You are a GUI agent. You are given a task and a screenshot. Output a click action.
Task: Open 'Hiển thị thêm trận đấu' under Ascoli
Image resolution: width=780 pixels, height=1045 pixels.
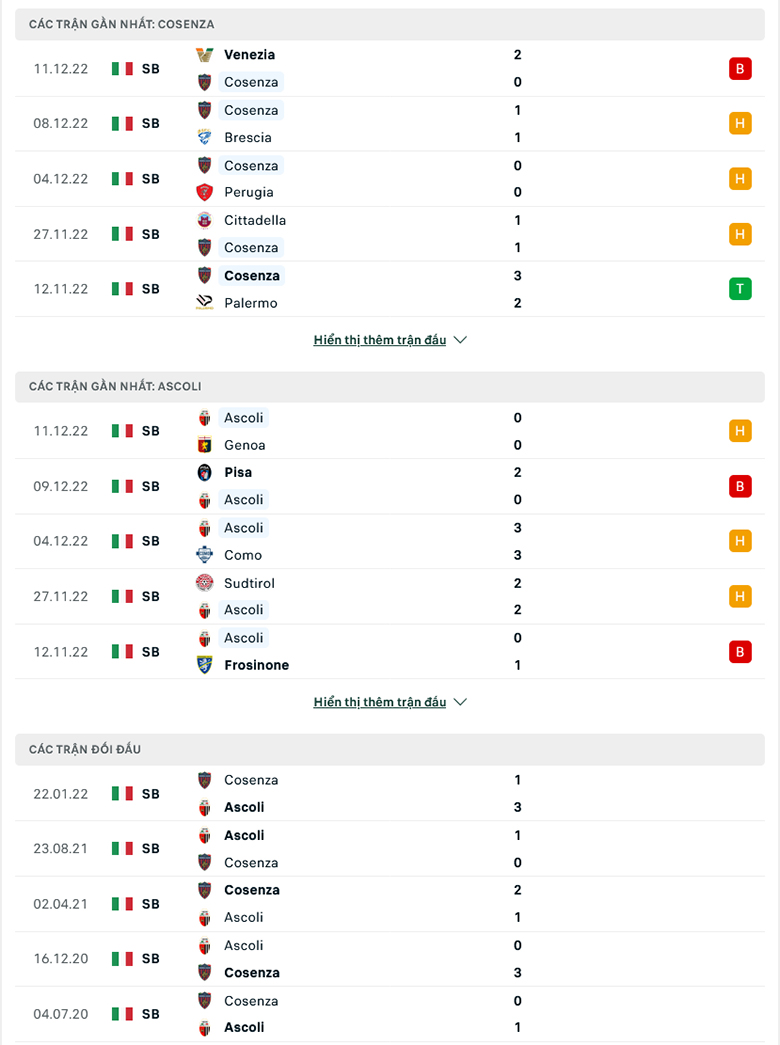(380, 702)
